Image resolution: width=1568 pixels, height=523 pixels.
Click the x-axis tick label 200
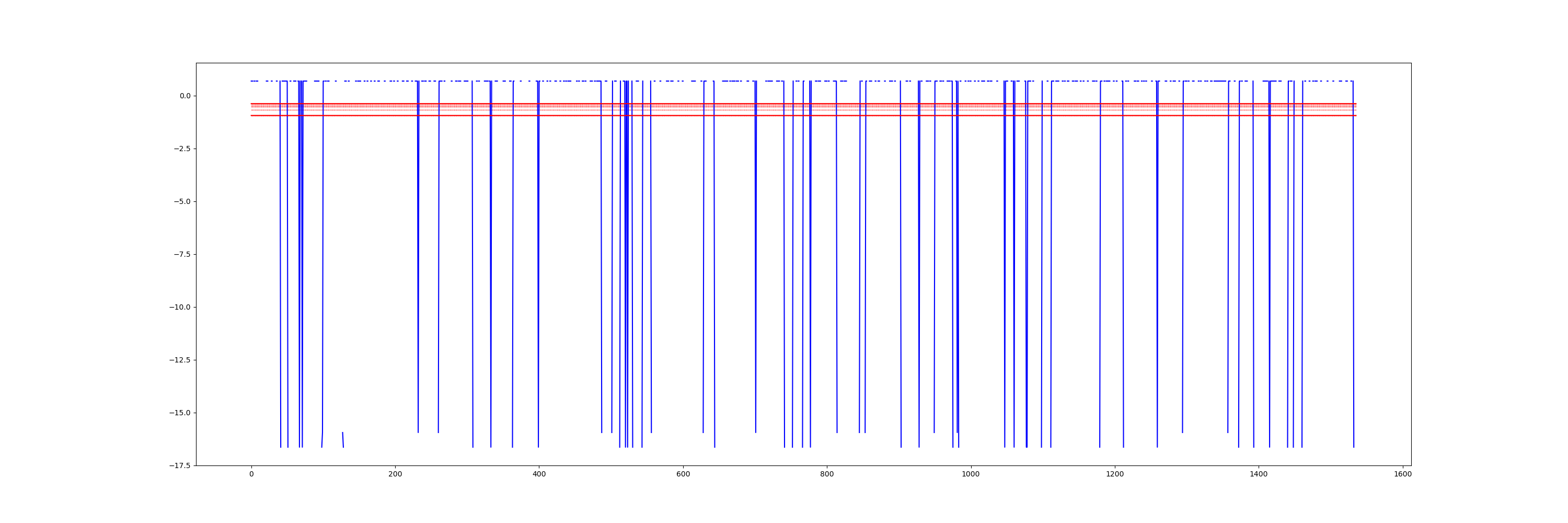tap(395, 474)
